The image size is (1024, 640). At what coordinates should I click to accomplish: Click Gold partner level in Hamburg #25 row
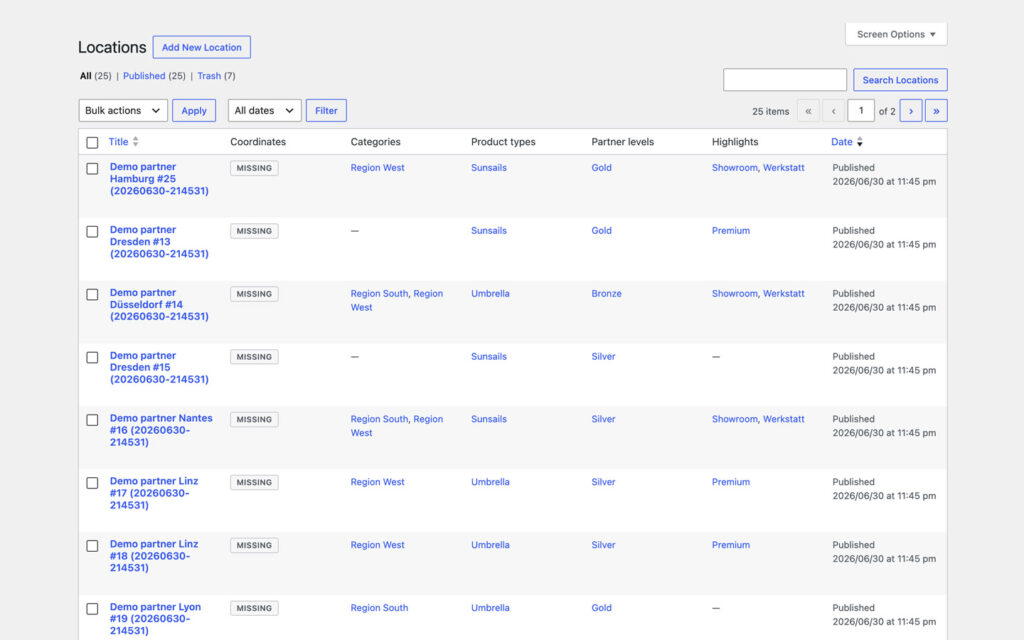601,168
